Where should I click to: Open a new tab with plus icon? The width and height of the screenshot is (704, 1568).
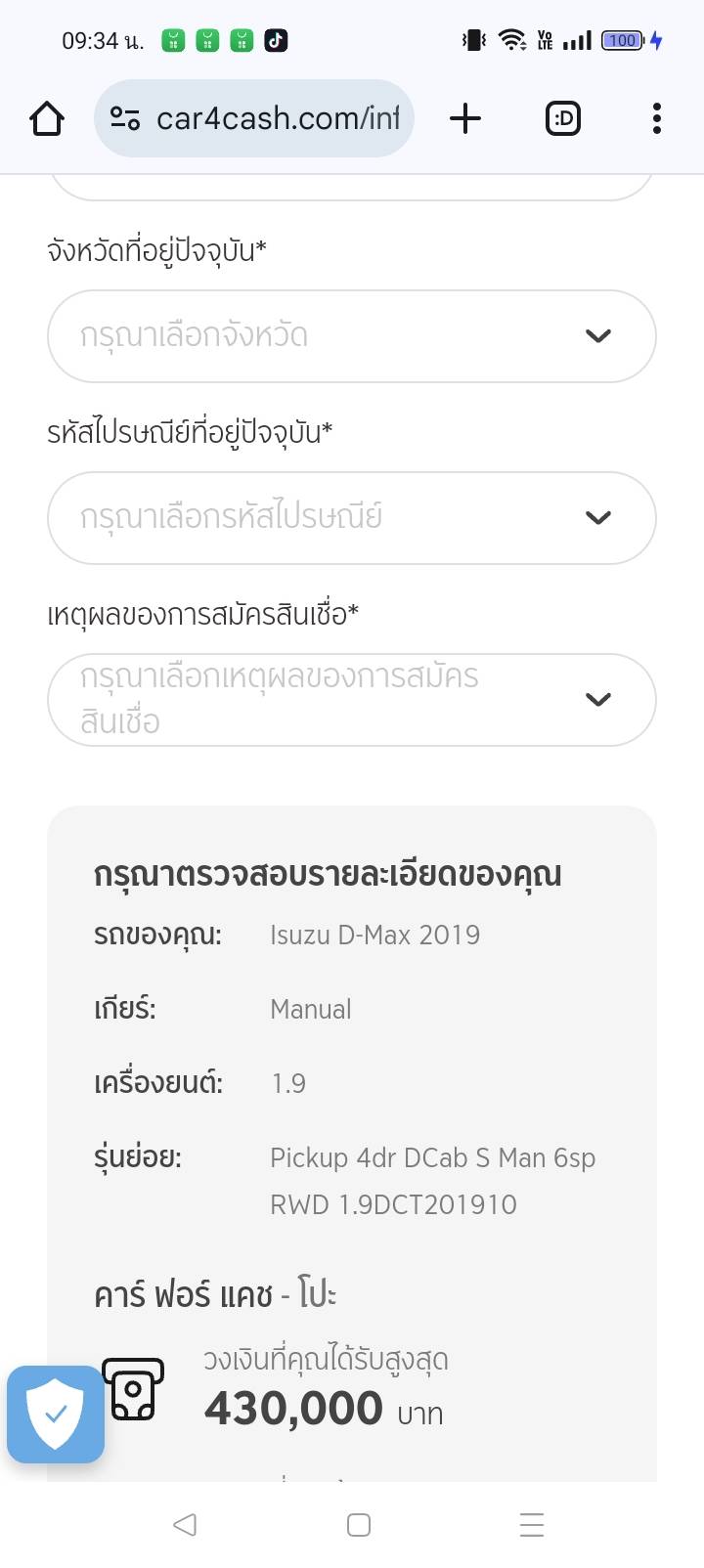465,119
